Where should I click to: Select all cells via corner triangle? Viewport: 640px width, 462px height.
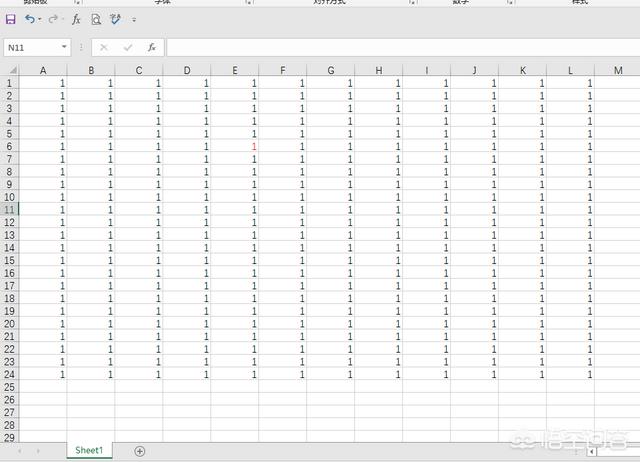tap(13, 70)
